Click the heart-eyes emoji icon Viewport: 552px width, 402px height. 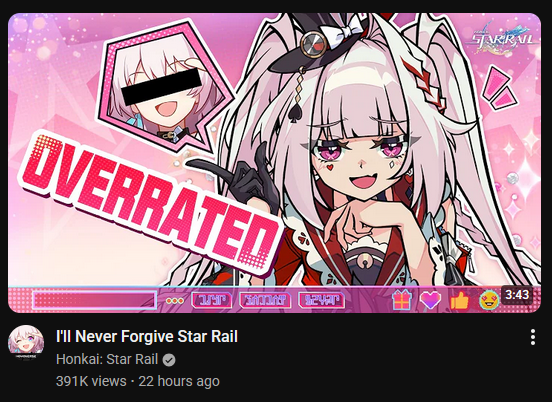(x=489, y=301)
